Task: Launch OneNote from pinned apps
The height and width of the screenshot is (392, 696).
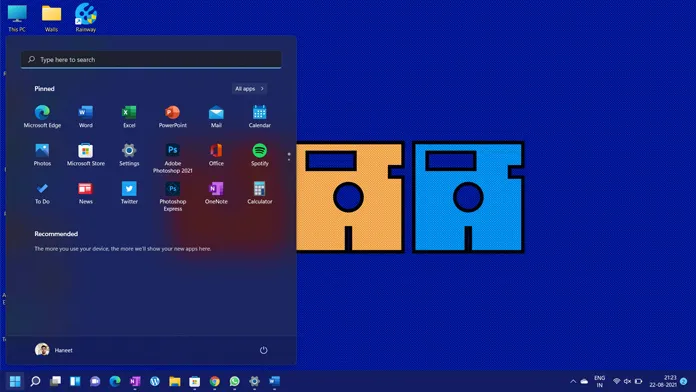Action: click(216, 193)
